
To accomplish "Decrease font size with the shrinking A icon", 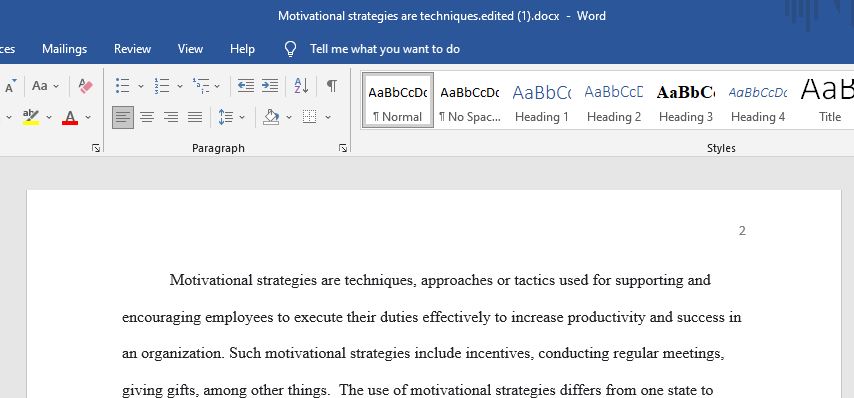I will click(11, 86).
